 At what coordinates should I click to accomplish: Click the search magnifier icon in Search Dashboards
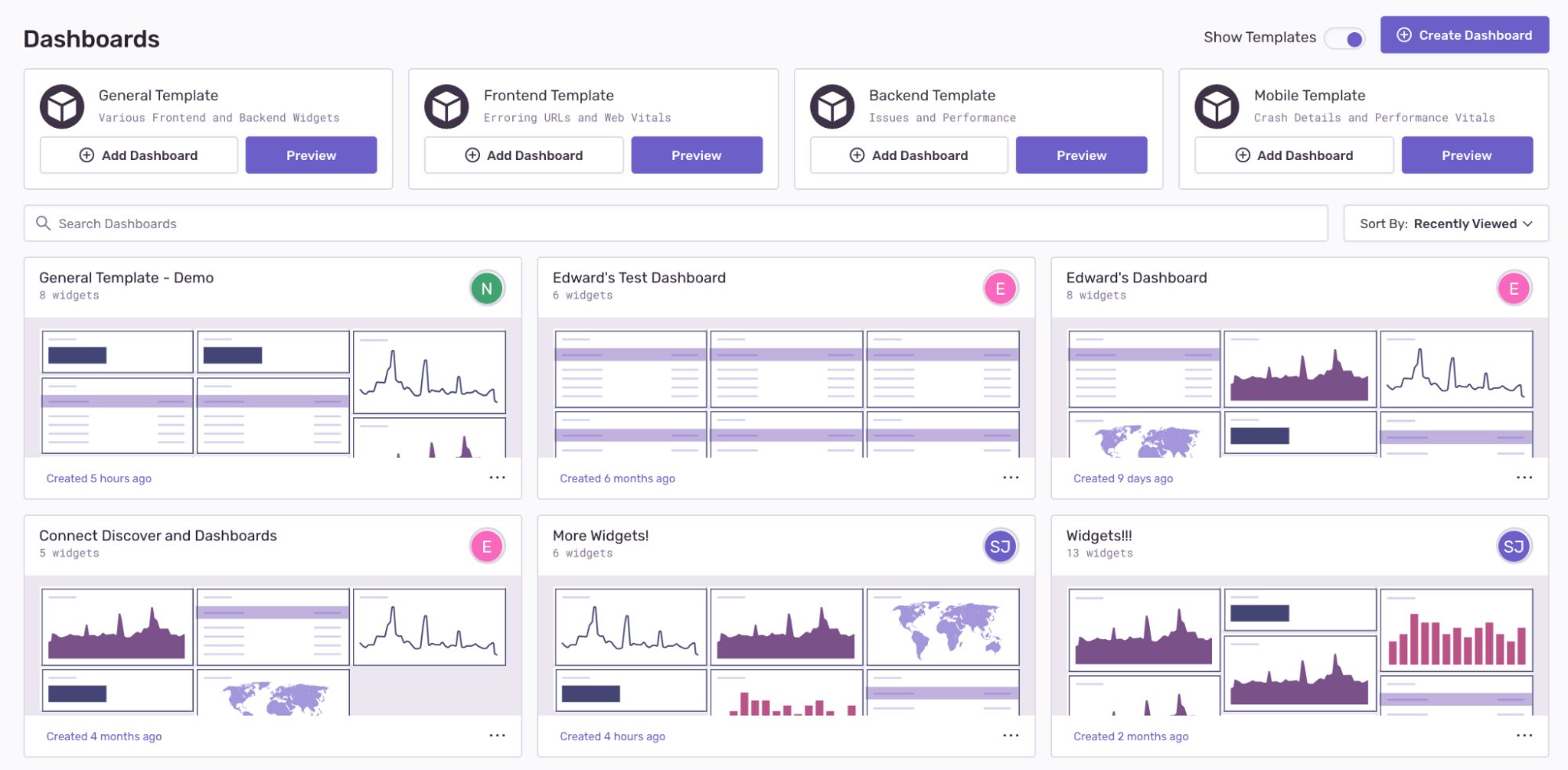pos(44,223)
